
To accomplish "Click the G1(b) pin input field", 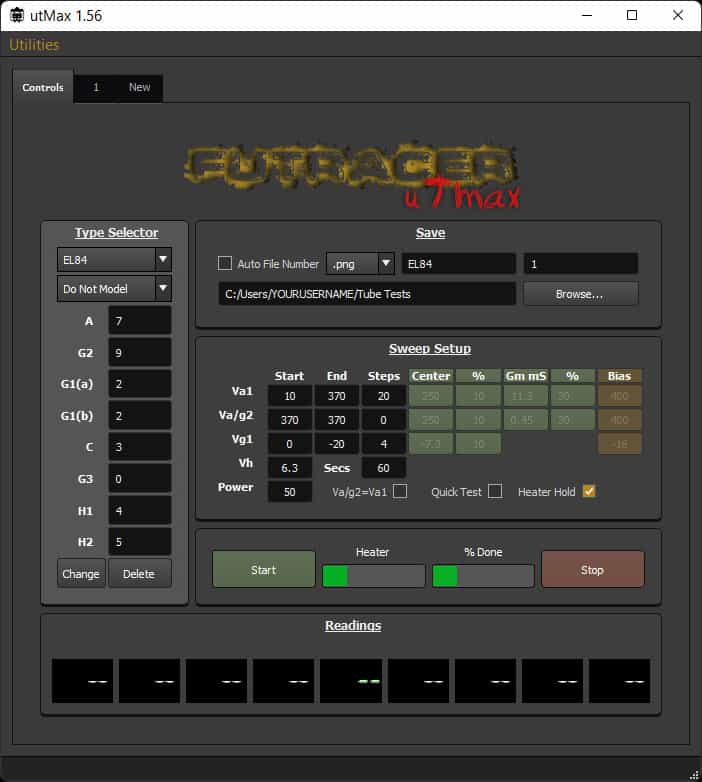I will click(x=140, y=415).
